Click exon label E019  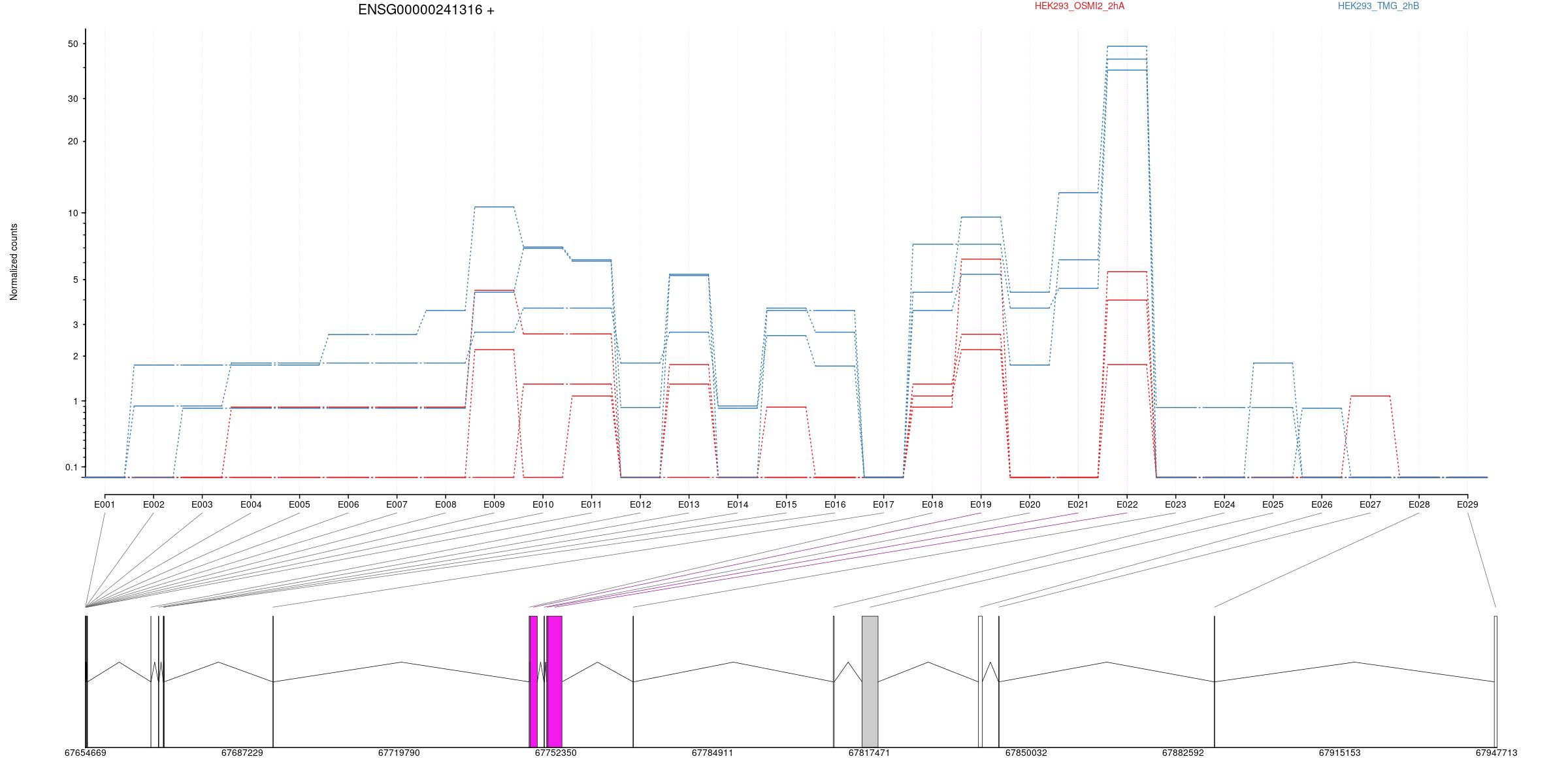(x=981, y=504)
